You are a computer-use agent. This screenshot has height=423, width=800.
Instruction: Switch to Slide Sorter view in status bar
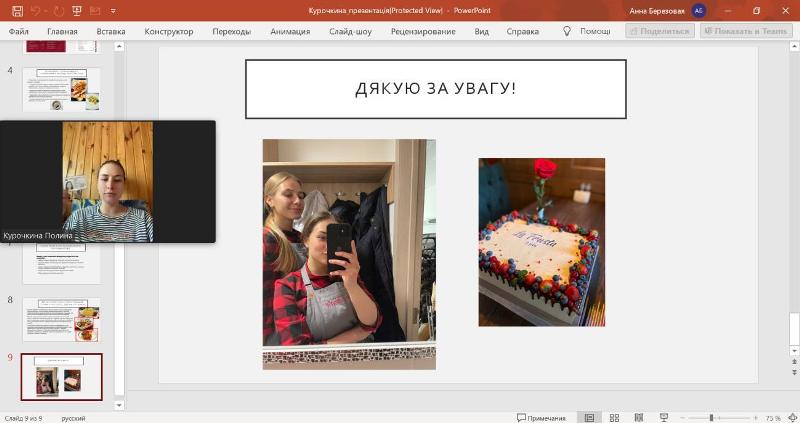[x=613, y=417]
